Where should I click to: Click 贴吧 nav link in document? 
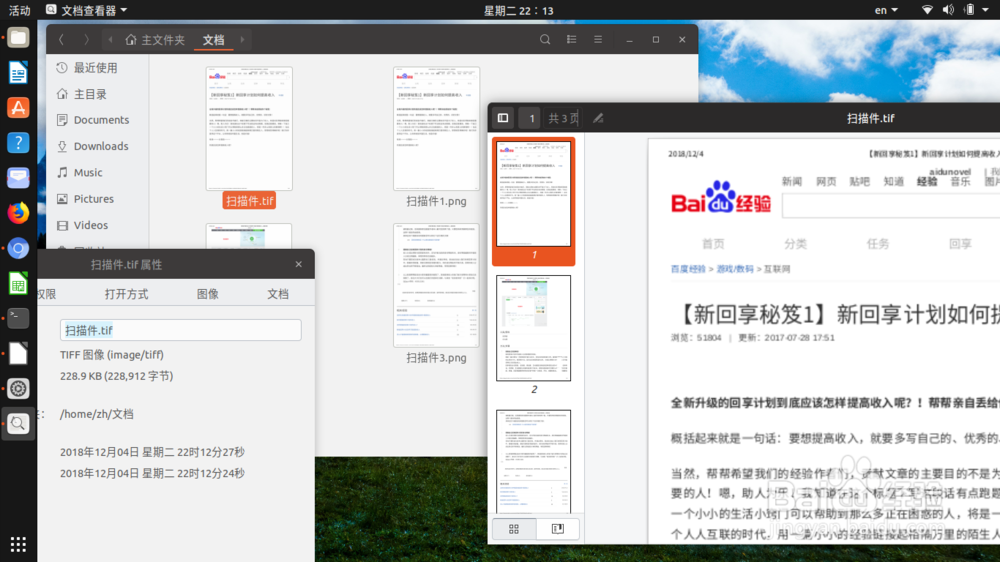point(860,182)
